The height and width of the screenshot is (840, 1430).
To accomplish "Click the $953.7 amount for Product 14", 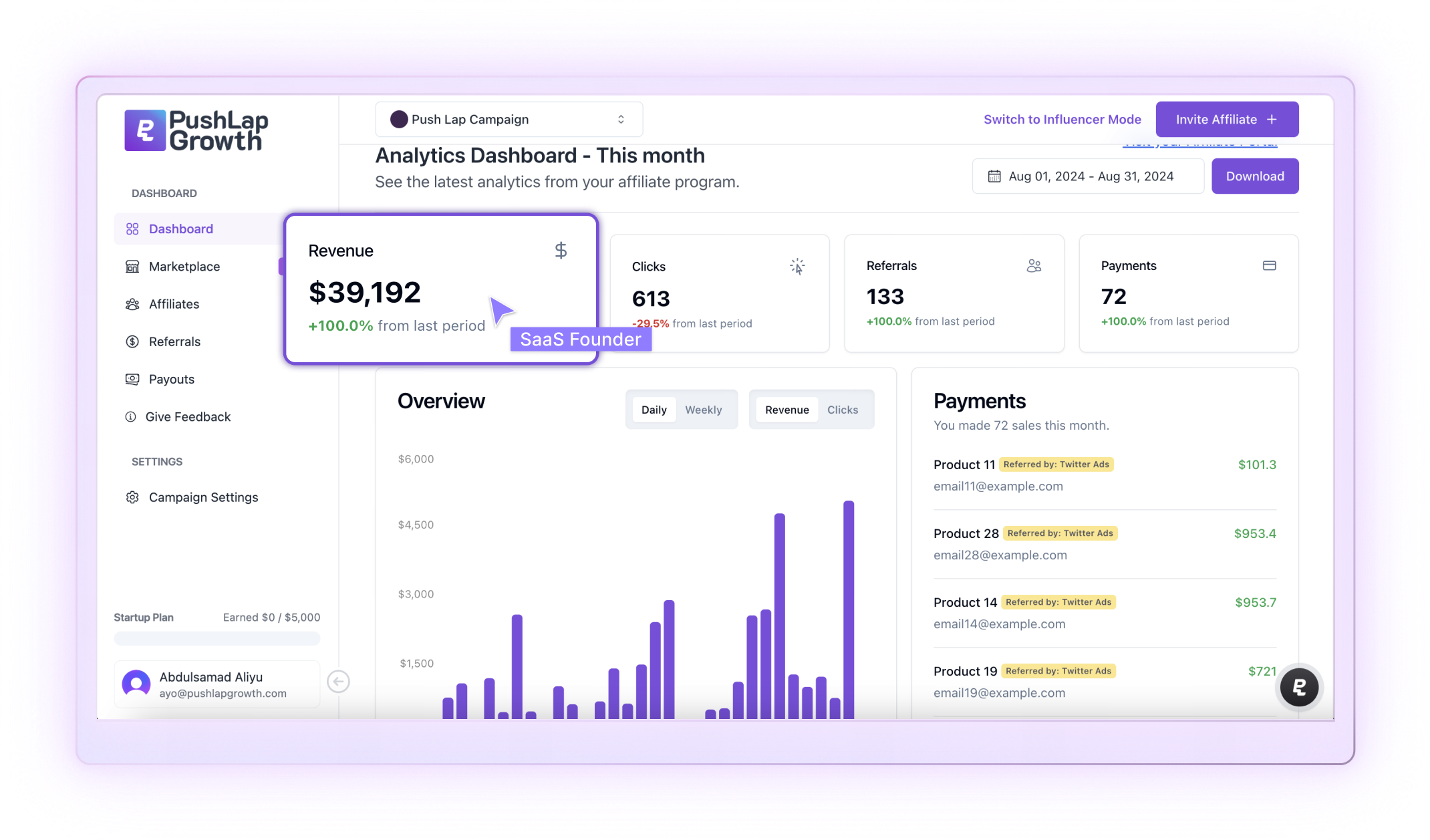I will [1255, 602].
